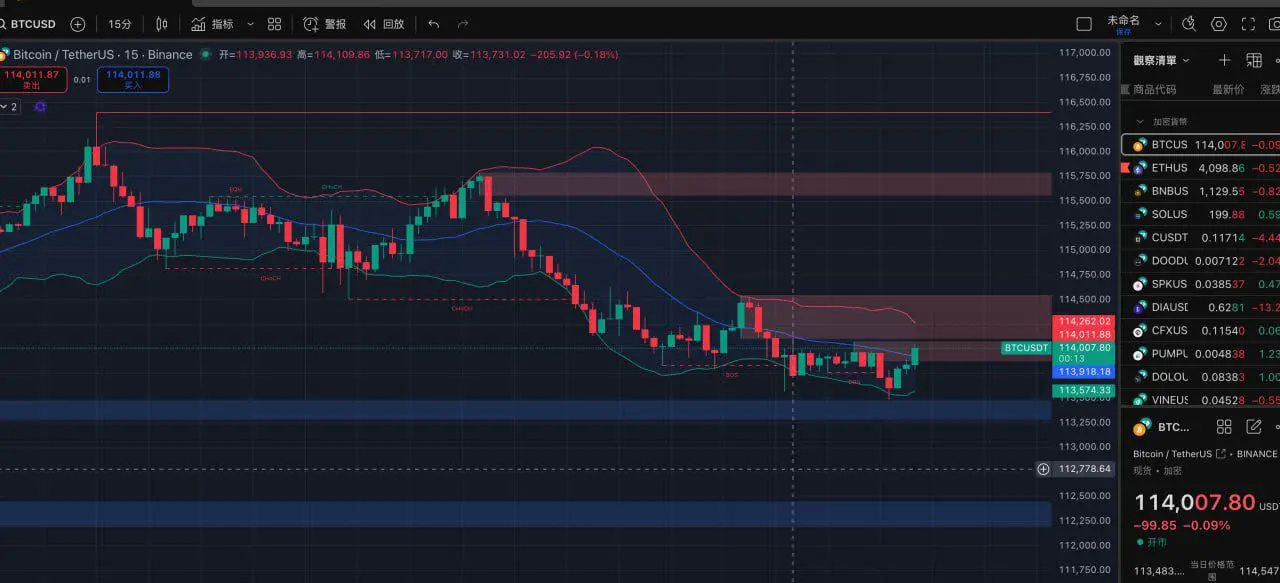This screenshot has height=583, width=1280.
Task: Click the 114,262.02 red price label
Action: [1085, 322]
